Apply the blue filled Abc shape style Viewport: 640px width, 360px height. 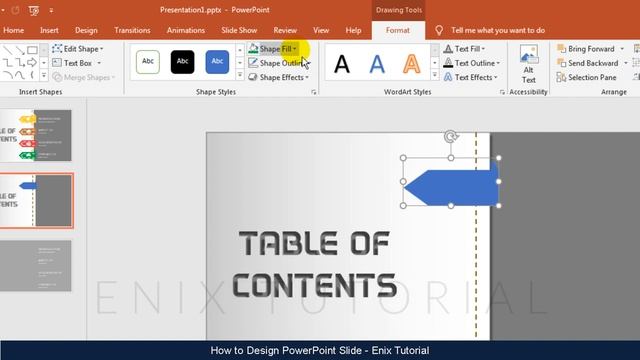click(217, 62)
